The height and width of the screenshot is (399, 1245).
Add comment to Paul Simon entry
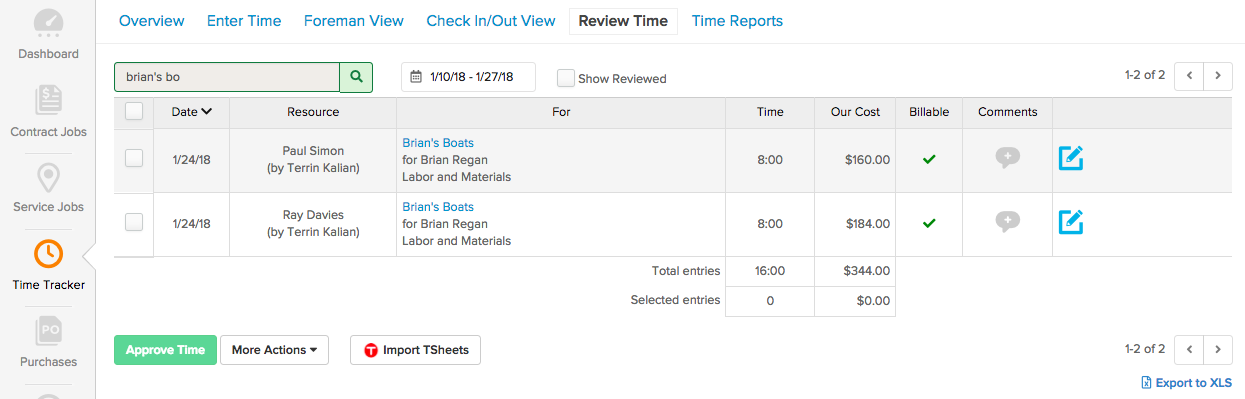pyautogui.click(x=1008, y=158)
